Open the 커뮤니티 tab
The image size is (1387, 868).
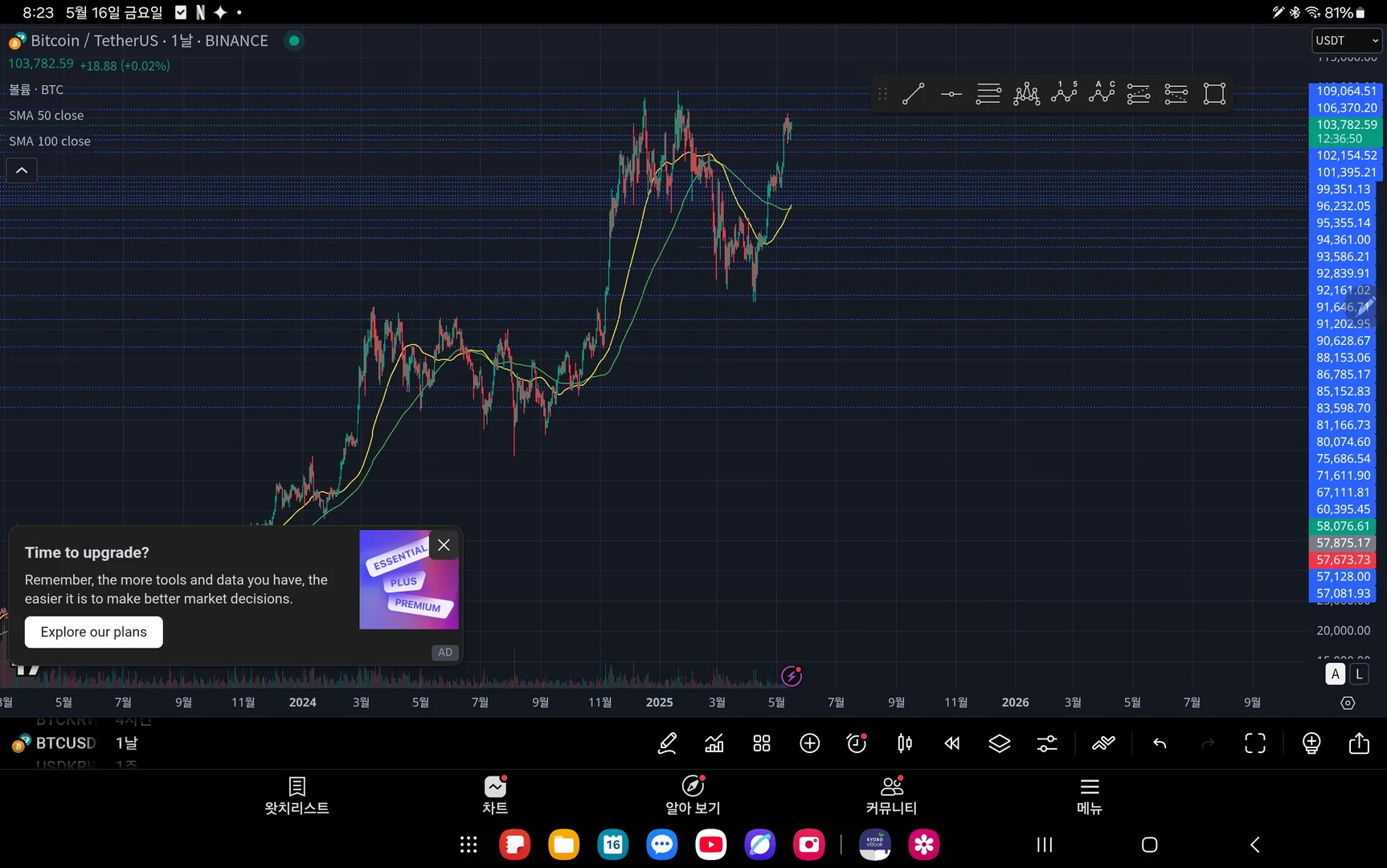pos(891,796)
